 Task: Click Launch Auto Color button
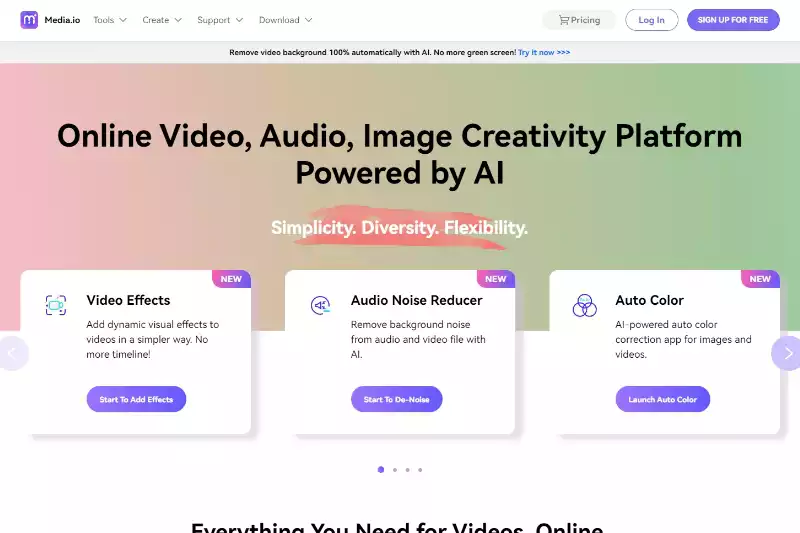[x=663, y=399]
